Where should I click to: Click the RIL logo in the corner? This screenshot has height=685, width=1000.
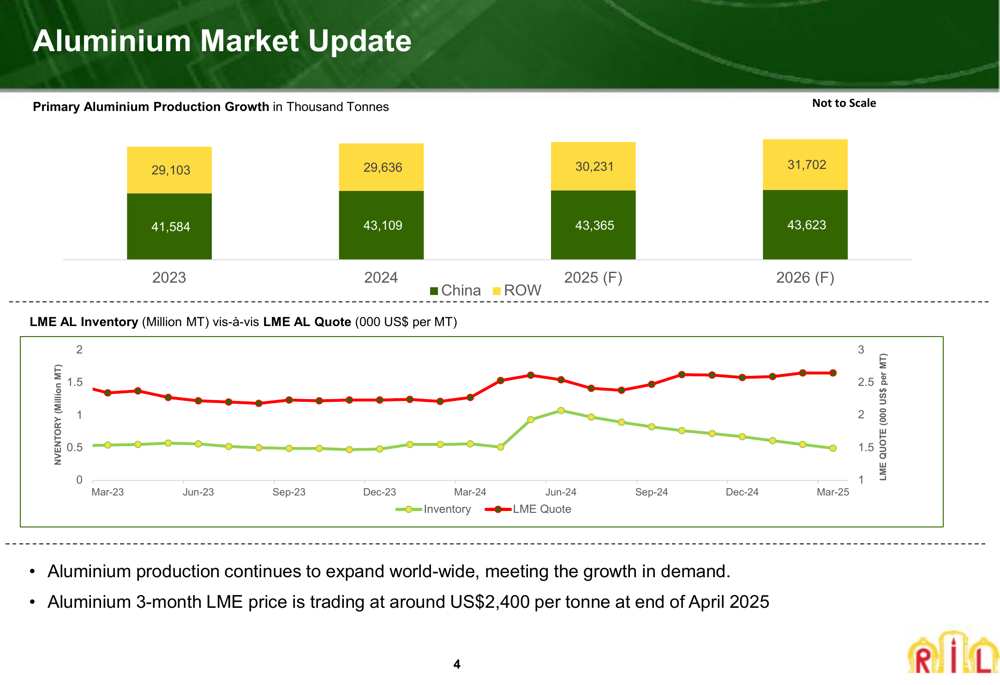953,652
